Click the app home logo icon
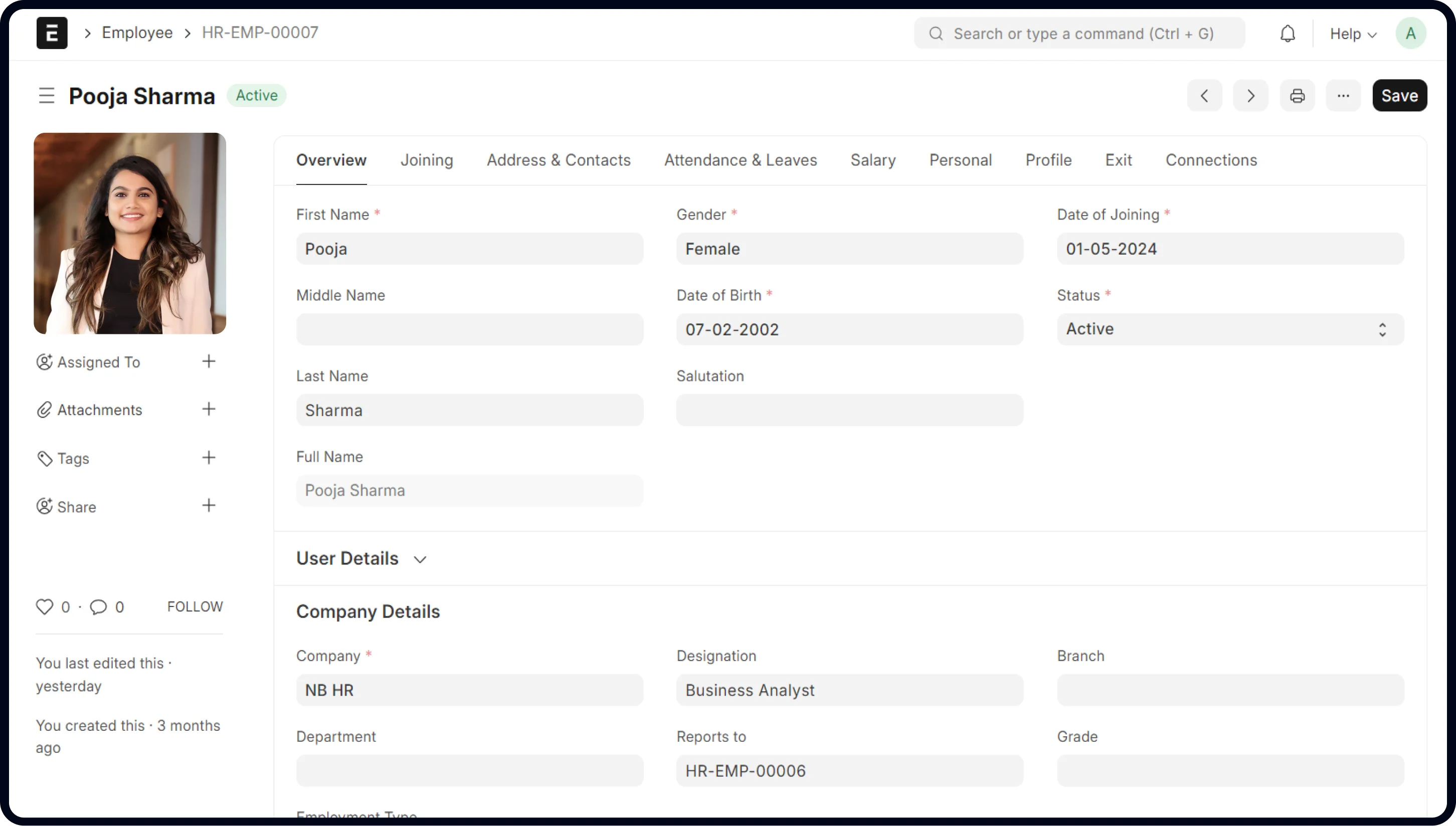 tap(52, 33)
